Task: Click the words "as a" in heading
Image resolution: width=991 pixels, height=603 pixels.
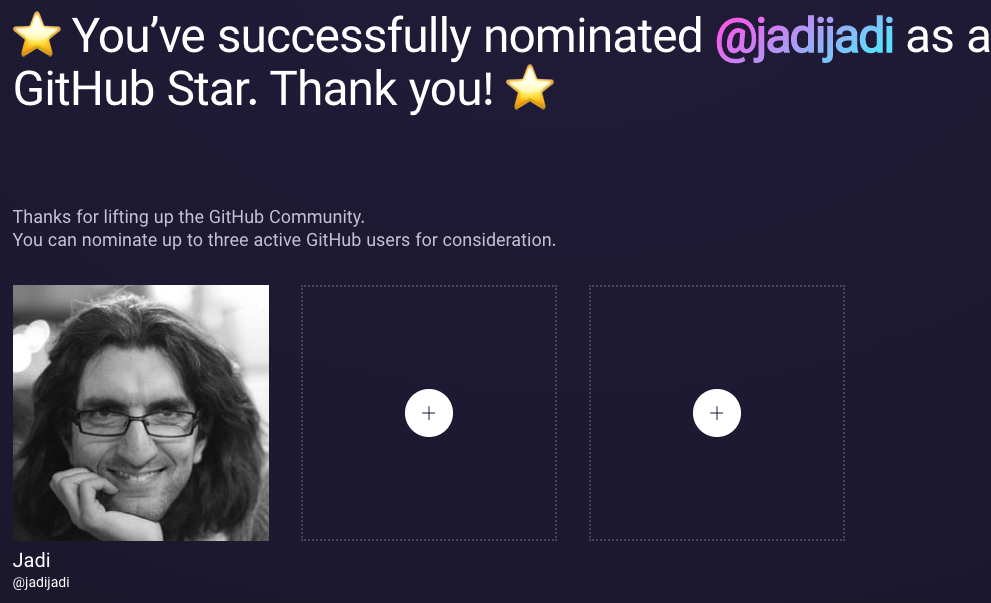Action: (948, 38)
